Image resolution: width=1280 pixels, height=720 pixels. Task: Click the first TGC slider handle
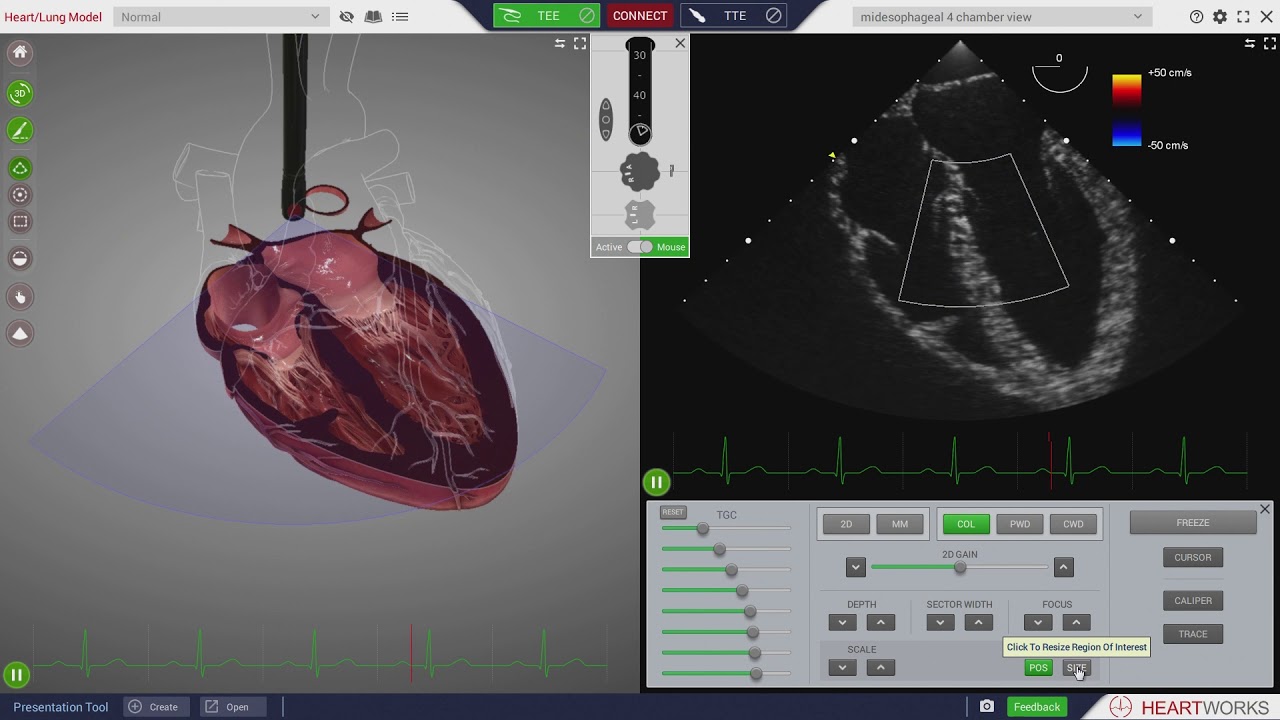click(x=703, y=528)
